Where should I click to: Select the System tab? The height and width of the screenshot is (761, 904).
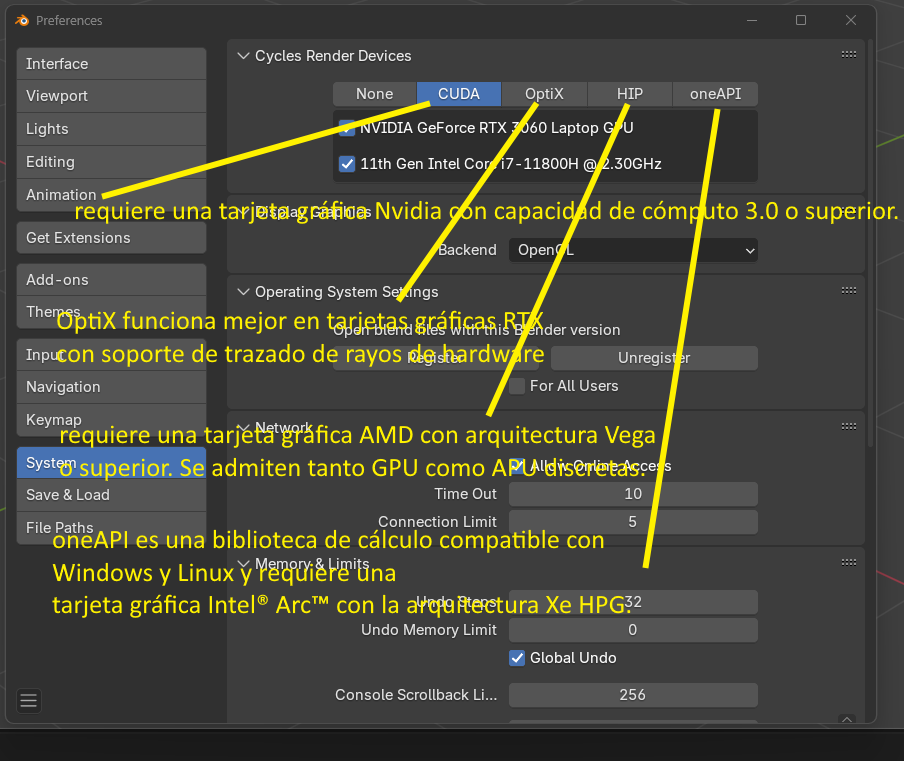point(111,462)
